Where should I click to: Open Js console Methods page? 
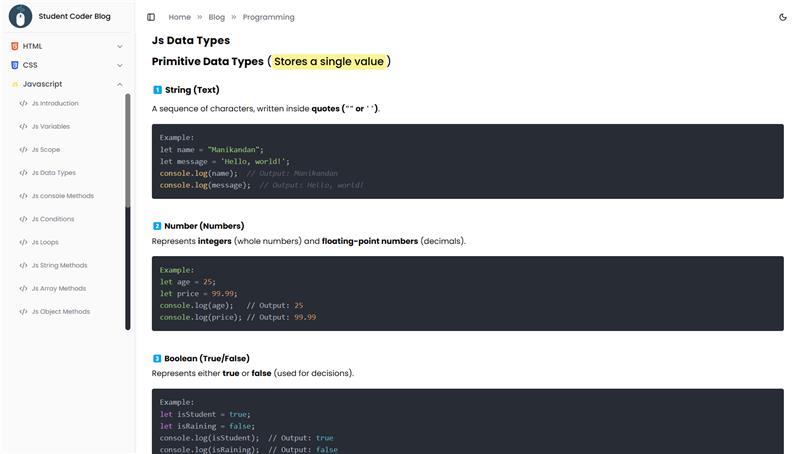pos(63,196)
